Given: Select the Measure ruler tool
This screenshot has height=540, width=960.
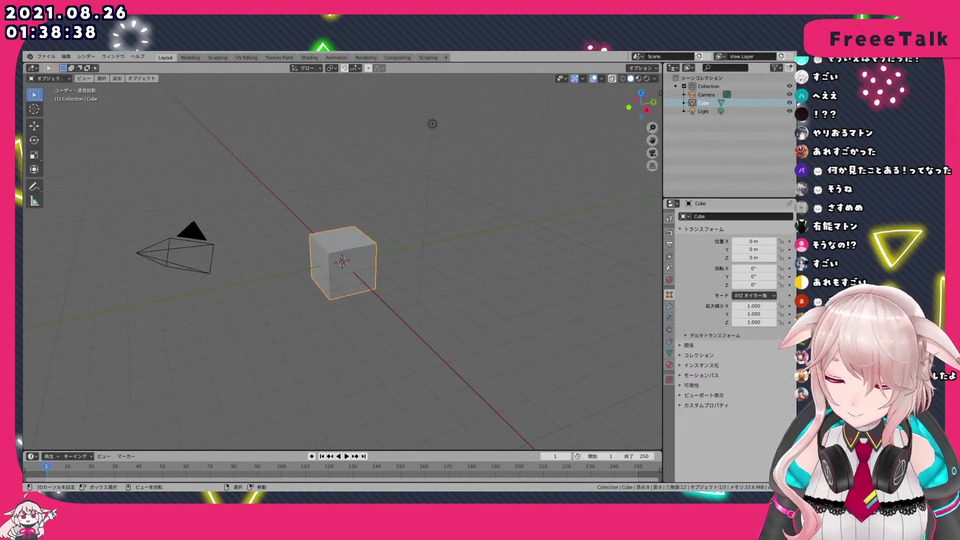Looking at the screenshot, I should click(34, 201).
